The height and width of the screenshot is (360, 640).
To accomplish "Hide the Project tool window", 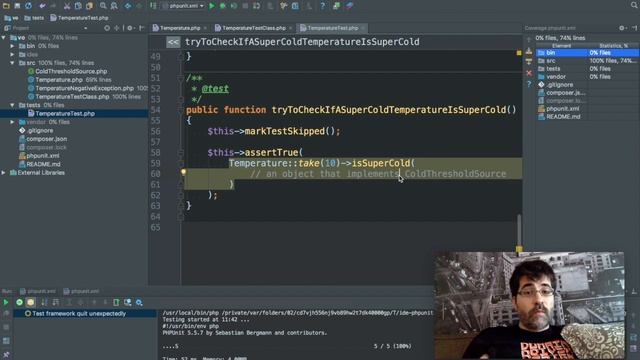I will click(x=142, y=28).
